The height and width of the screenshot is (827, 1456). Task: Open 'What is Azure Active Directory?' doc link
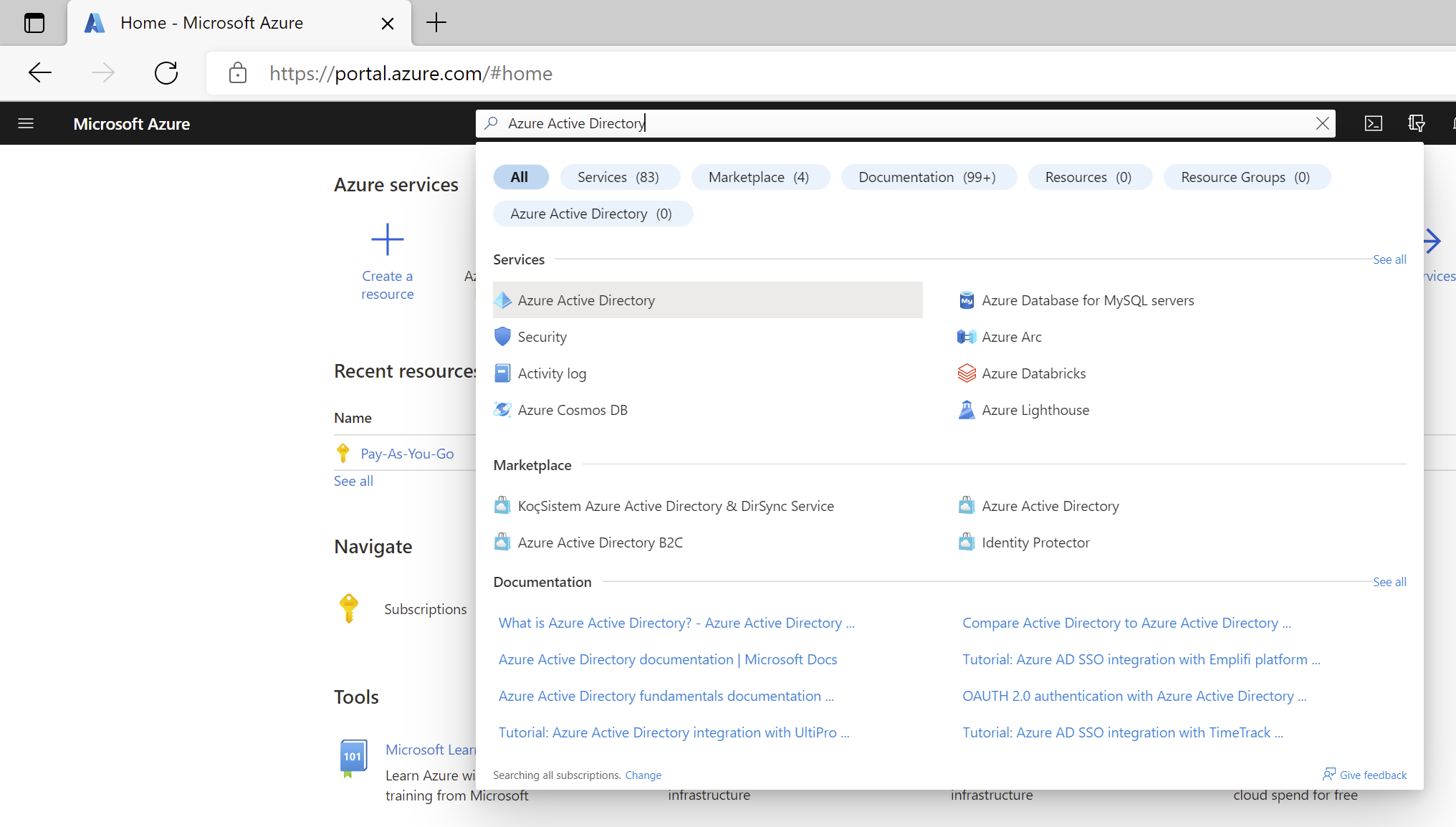(676, 623)
